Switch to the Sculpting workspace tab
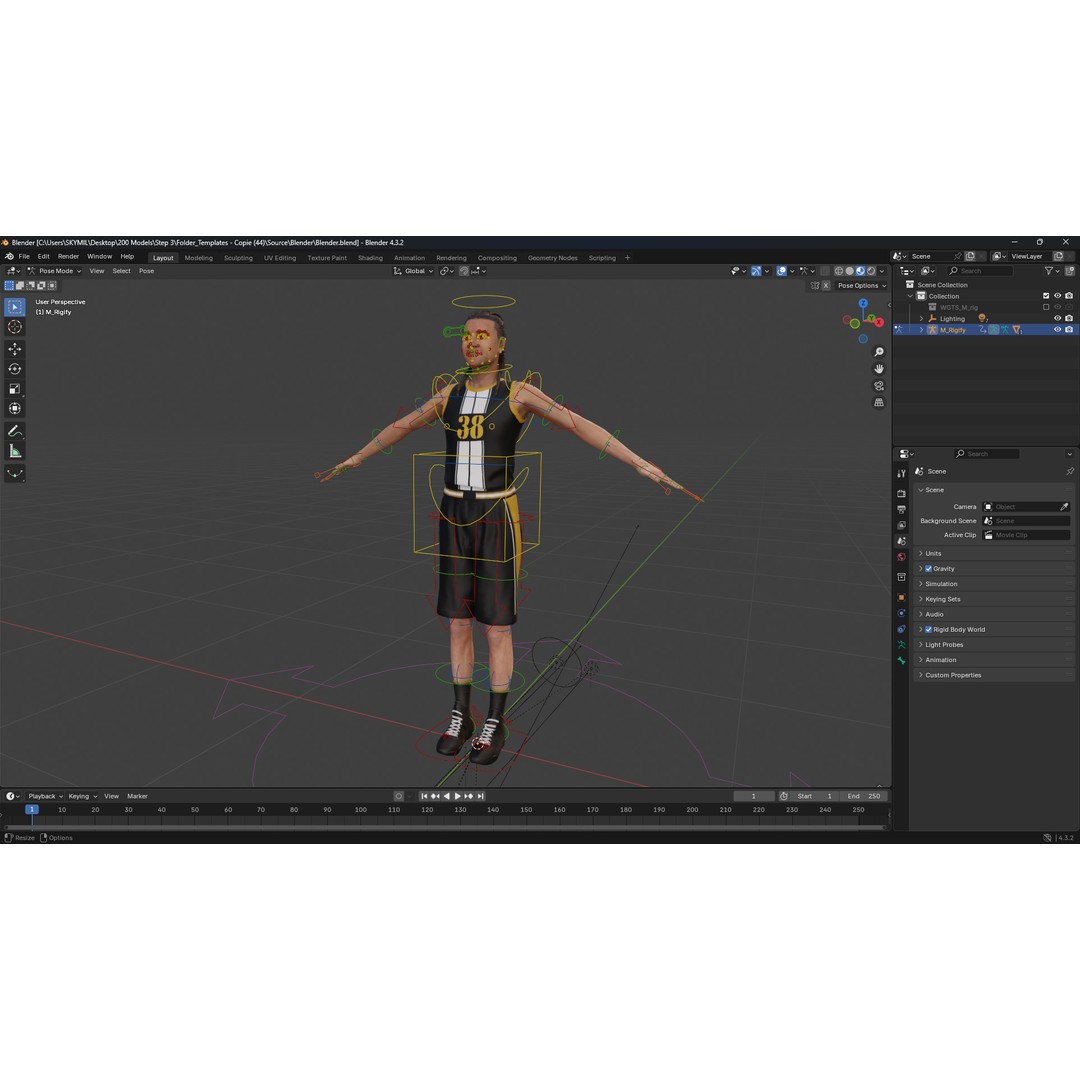This screenshot has height=1080, width=1080. pos(238,258)
